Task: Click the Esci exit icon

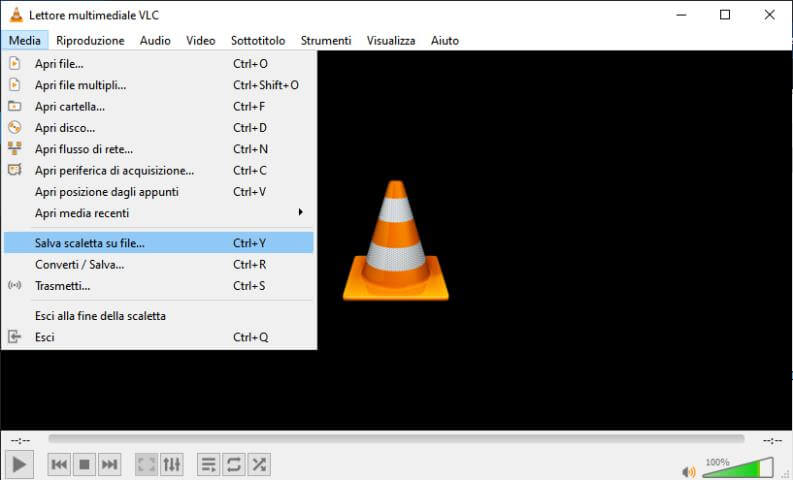Action: click(15, 336)
